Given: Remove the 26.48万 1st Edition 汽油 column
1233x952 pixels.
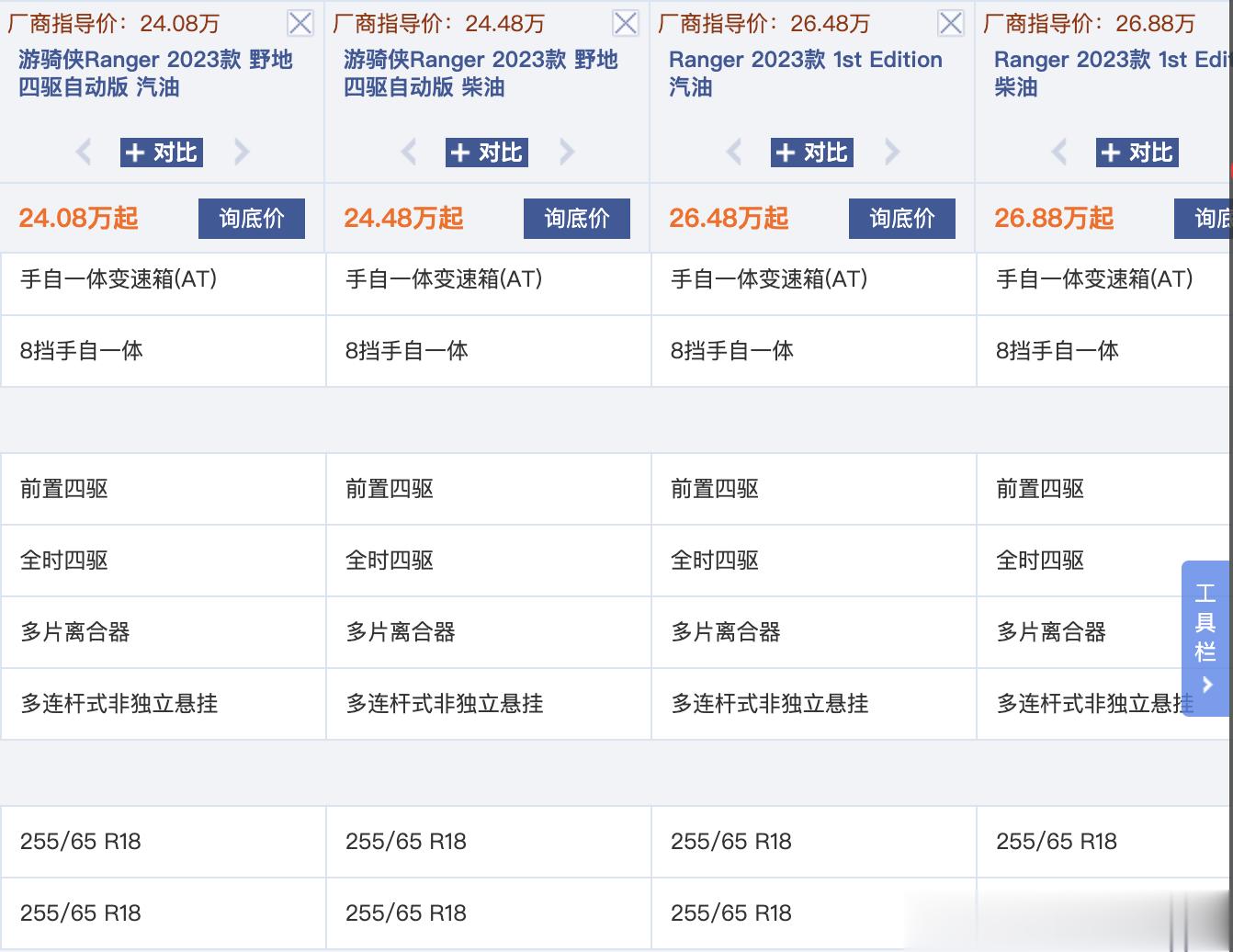Looking at the screenshot, I should pyautogui.click(x=951, y=23).
